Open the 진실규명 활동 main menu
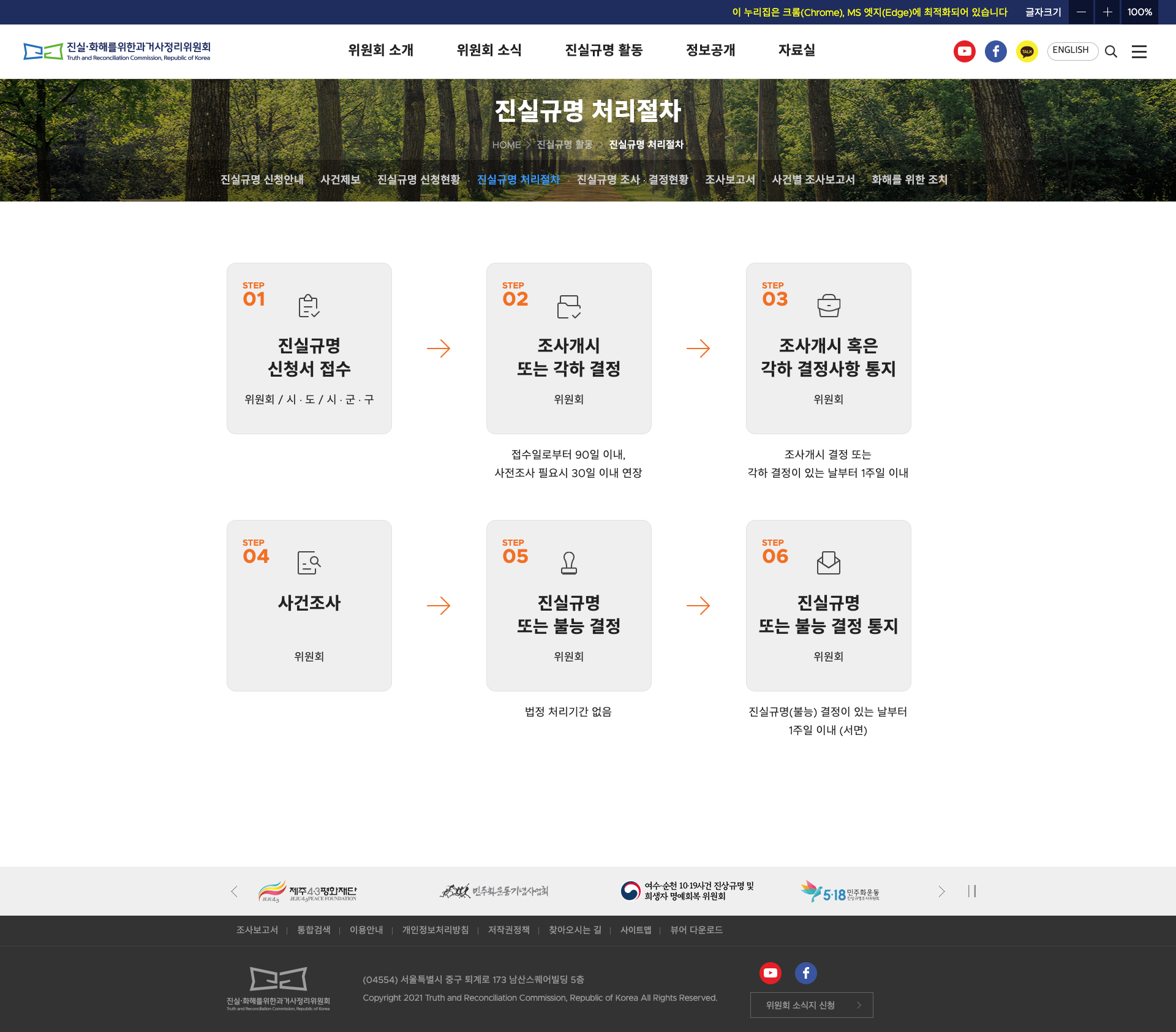This screenshot has width=1176, height=1032. [603, 50]
